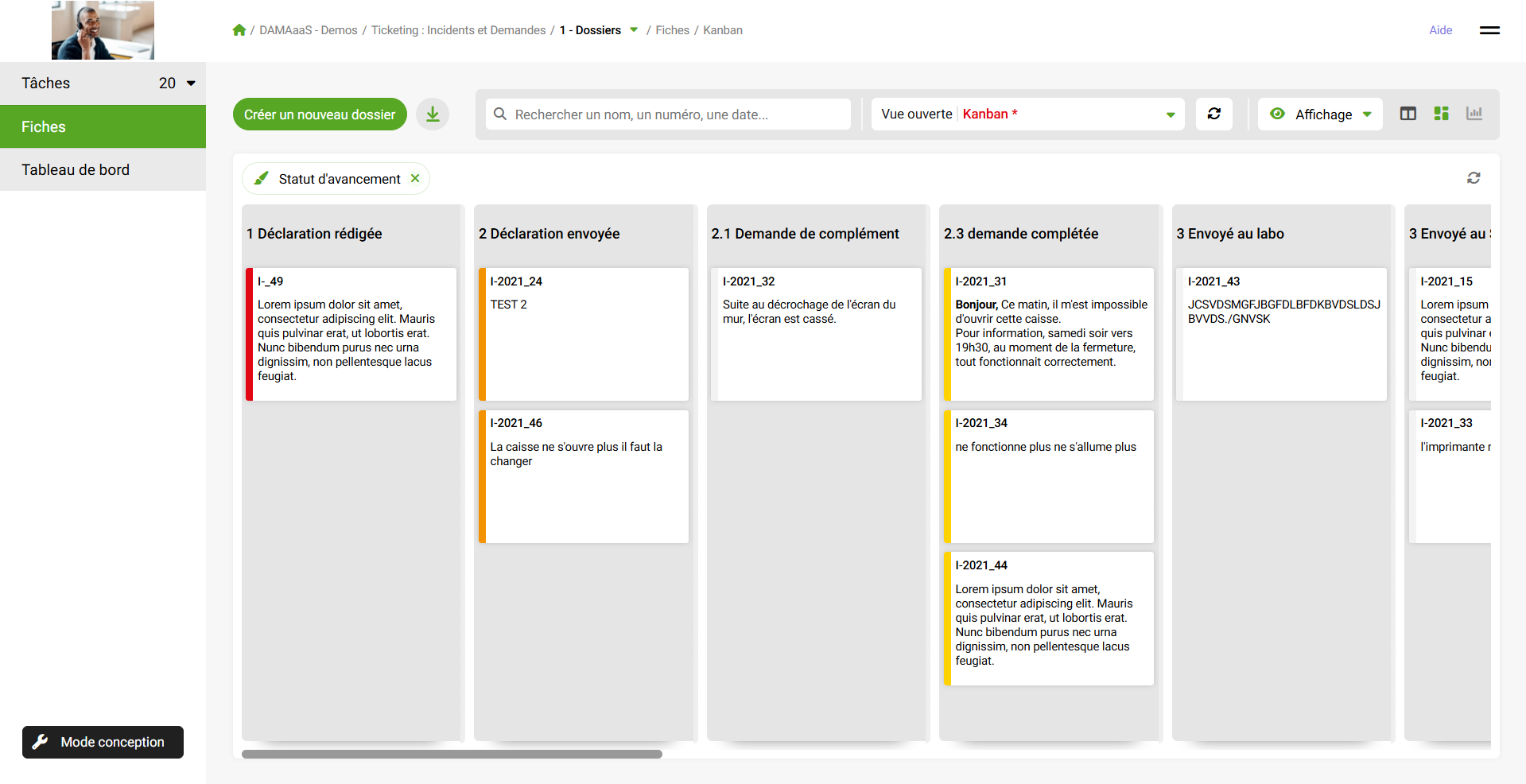Open the hamburger menu at top right
This screenshot has height=784, width=1526.
(x=1489, y=30)
